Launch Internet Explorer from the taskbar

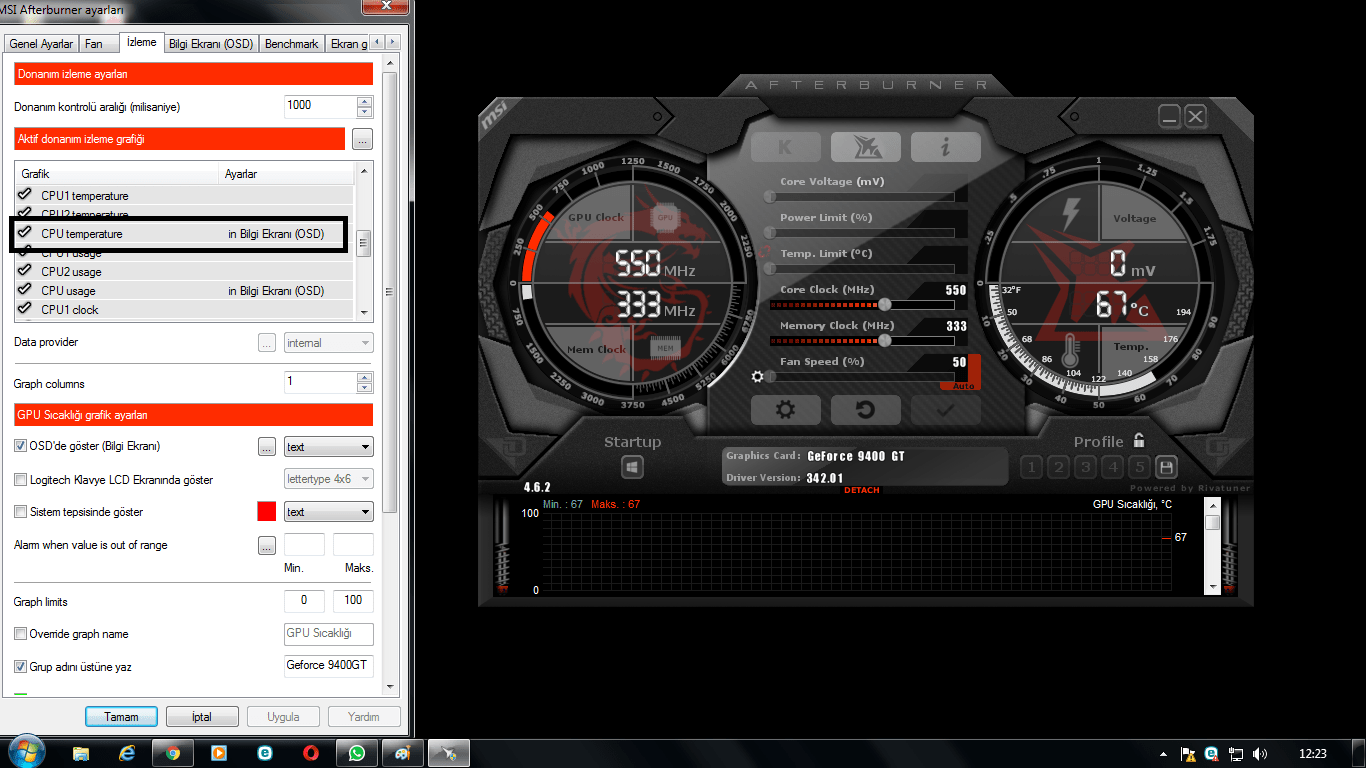click(x=127, y=753)
